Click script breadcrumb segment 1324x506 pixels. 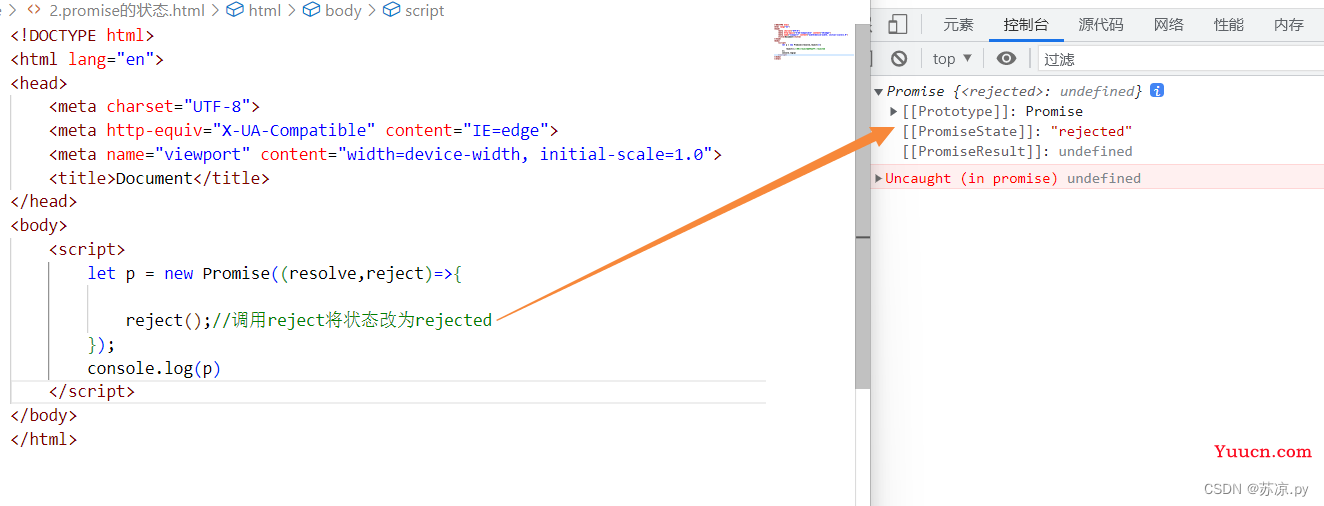[425, 10]
